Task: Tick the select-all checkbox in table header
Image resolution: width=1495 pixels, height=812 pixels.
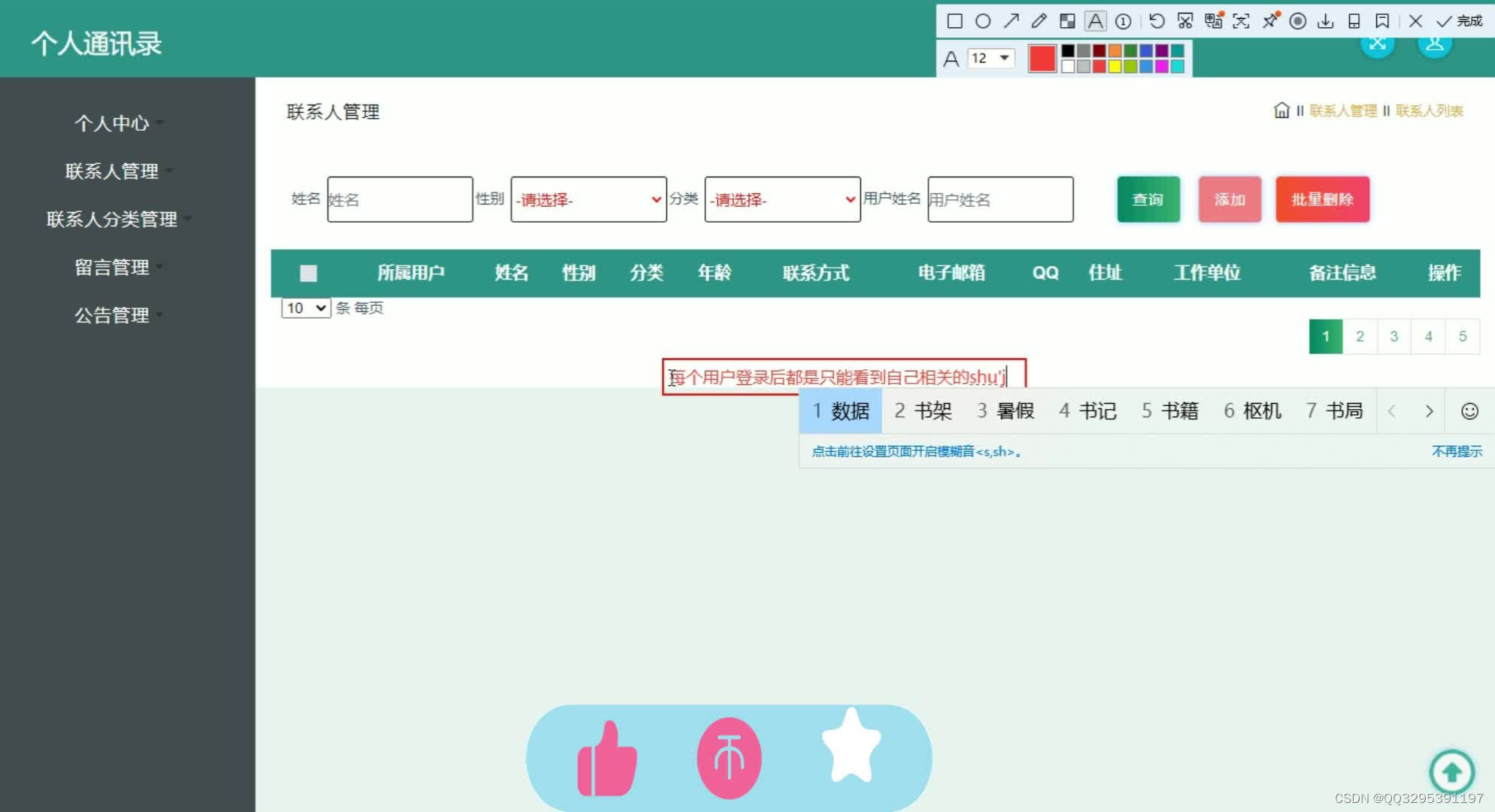Action: point(308,273)
